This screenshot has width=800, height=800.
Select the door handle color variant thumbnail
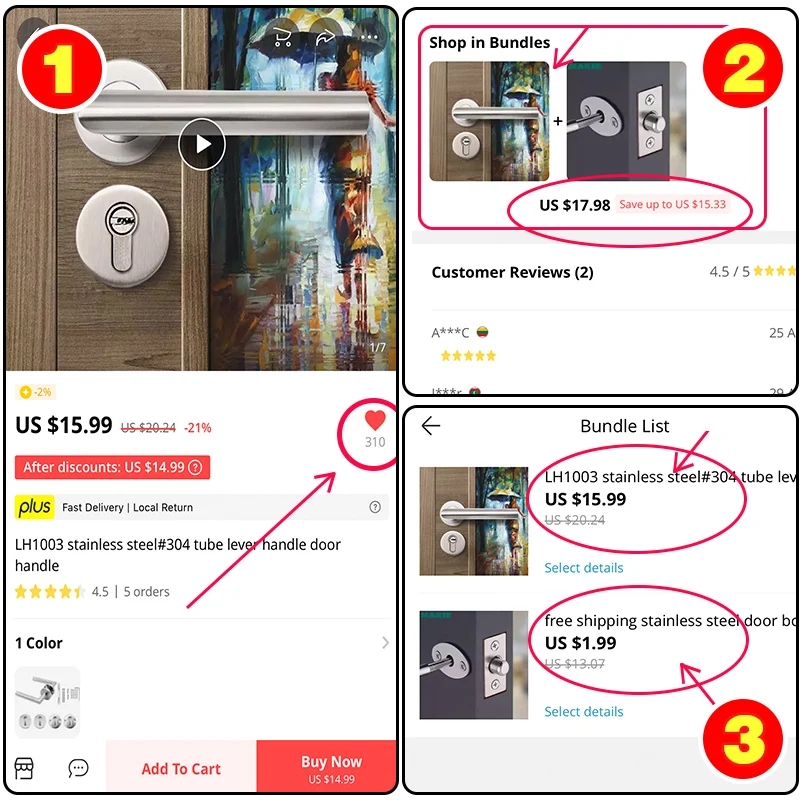pyautogui.click(x=47, y=703)
